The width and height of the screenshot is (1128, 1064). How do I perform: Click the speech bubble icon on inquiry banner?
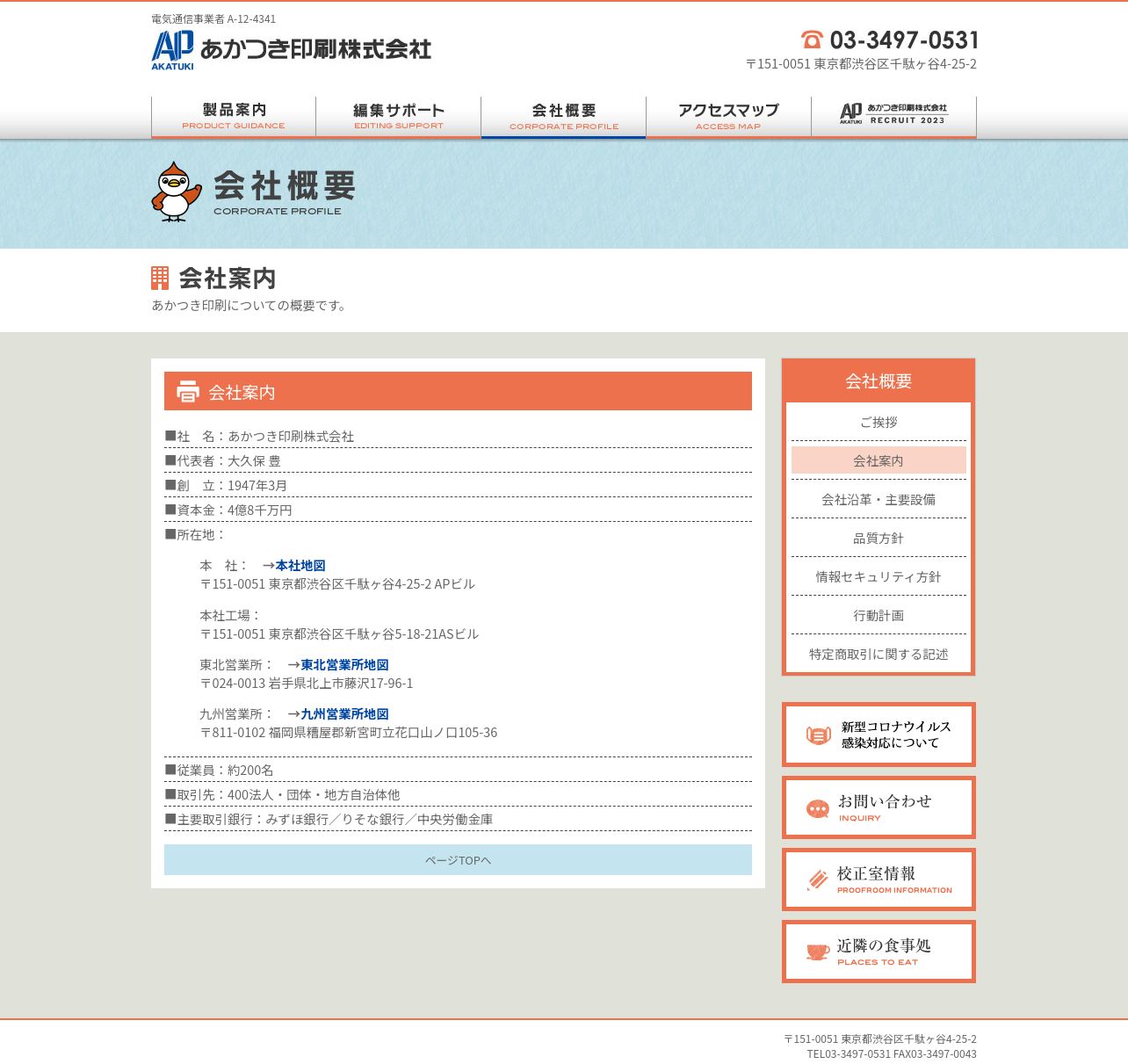pos(818,809)
